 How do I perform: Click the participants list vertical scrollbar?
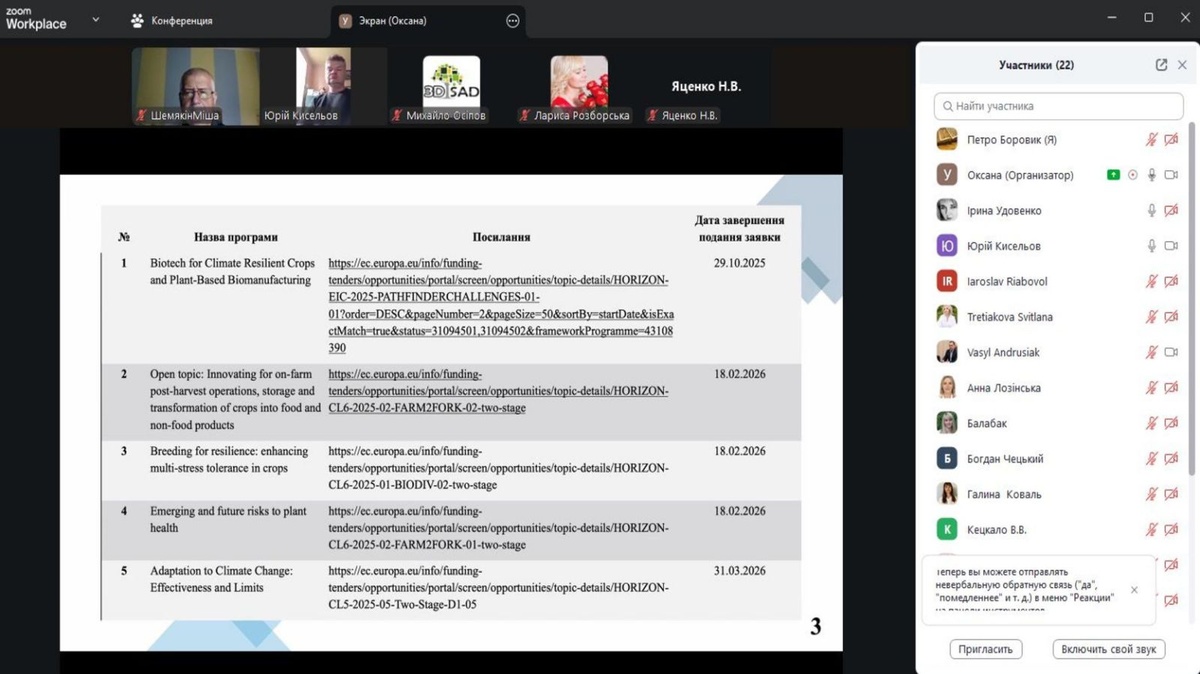click(1191, 300)
